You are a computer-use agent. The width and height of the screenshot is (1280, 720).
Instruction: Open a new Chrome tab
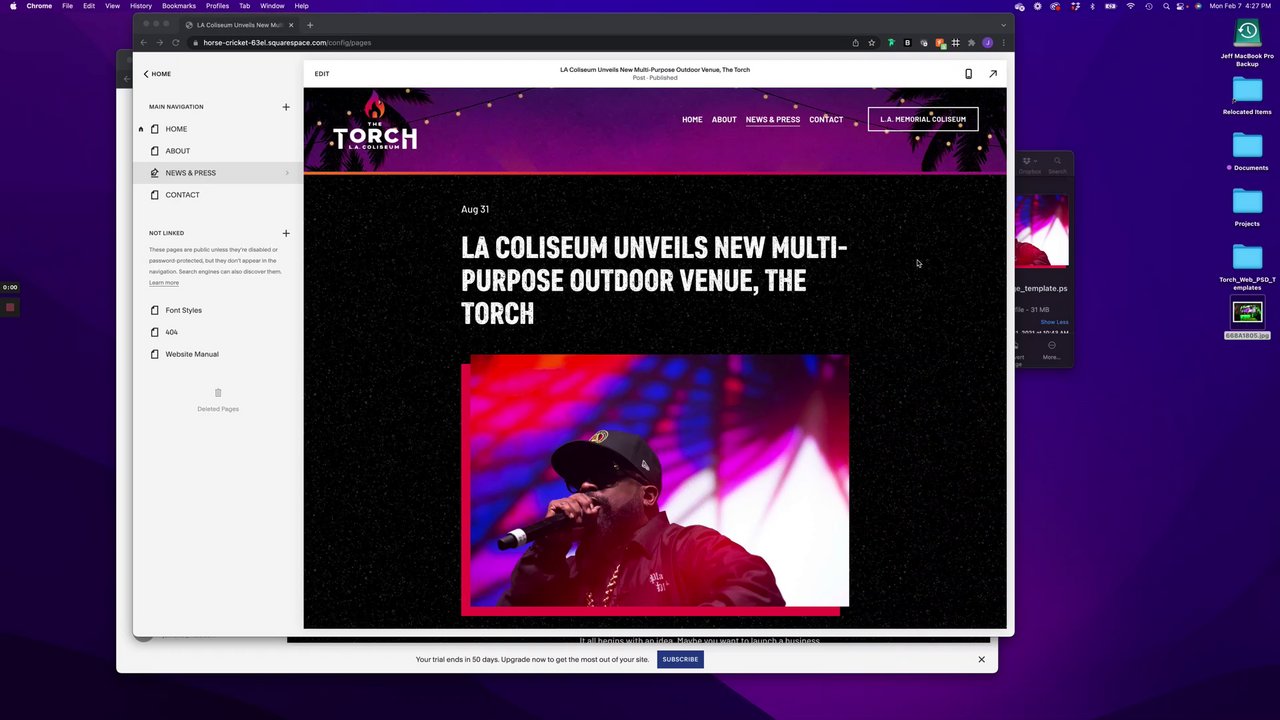pos(310,25)
